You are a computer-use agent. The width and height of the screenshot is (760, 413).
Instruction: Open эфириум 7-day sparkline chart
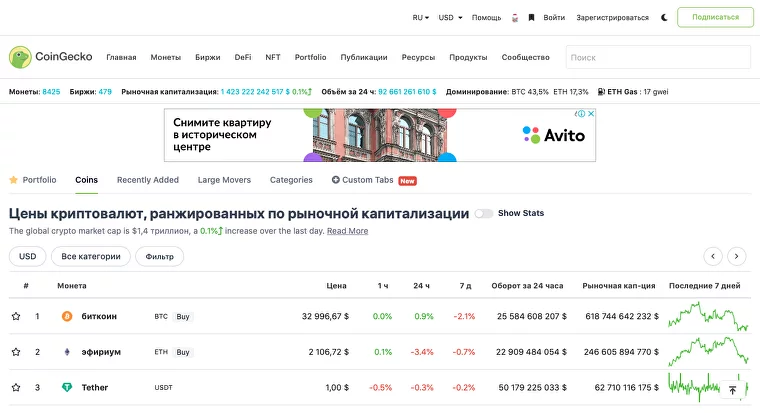pyautogui.click(x=708, y=352)
